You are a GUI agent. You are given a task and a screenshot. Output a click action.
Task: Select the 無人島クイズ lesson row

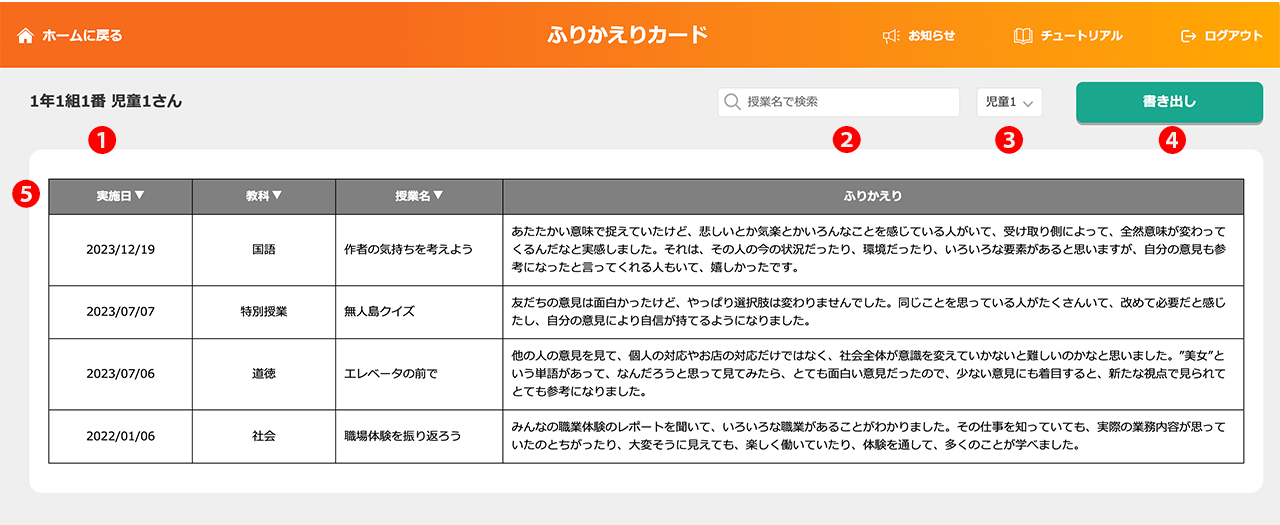pos(378,311)
